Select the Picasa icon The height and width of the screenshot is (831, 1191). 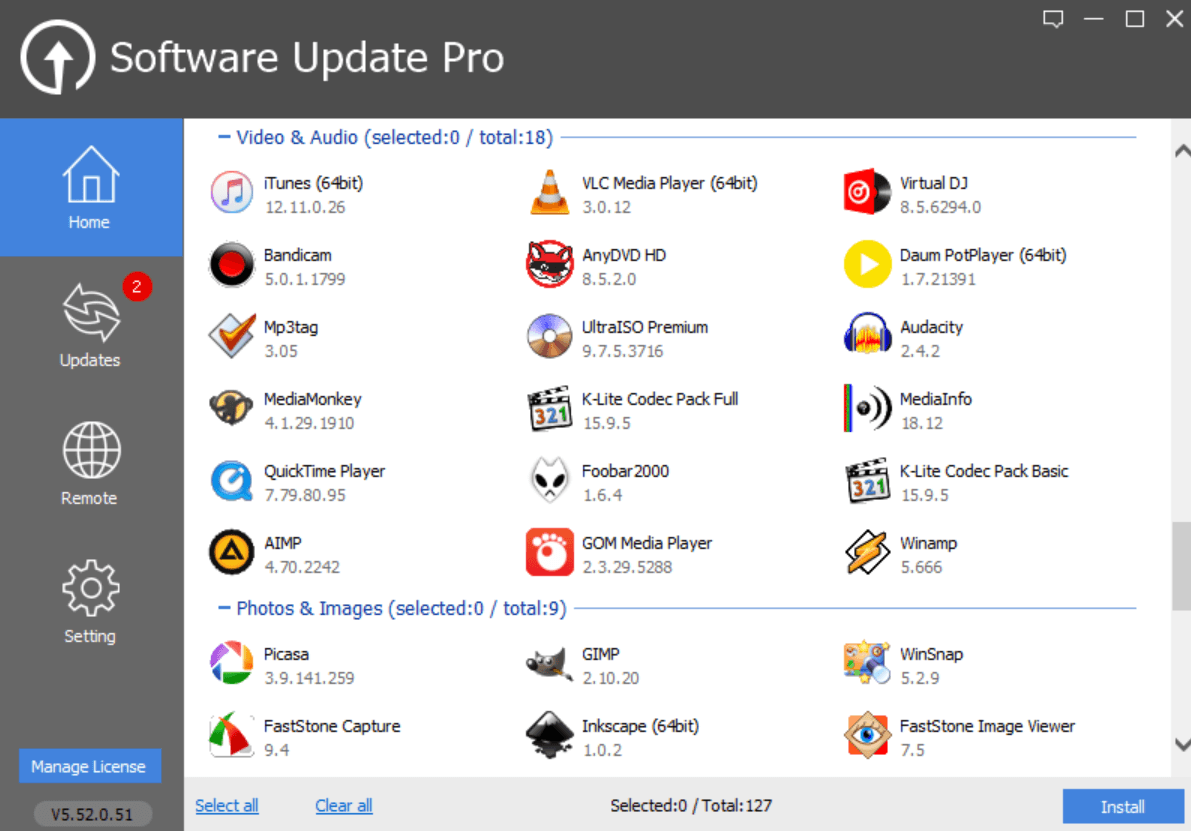click(231, 663)
